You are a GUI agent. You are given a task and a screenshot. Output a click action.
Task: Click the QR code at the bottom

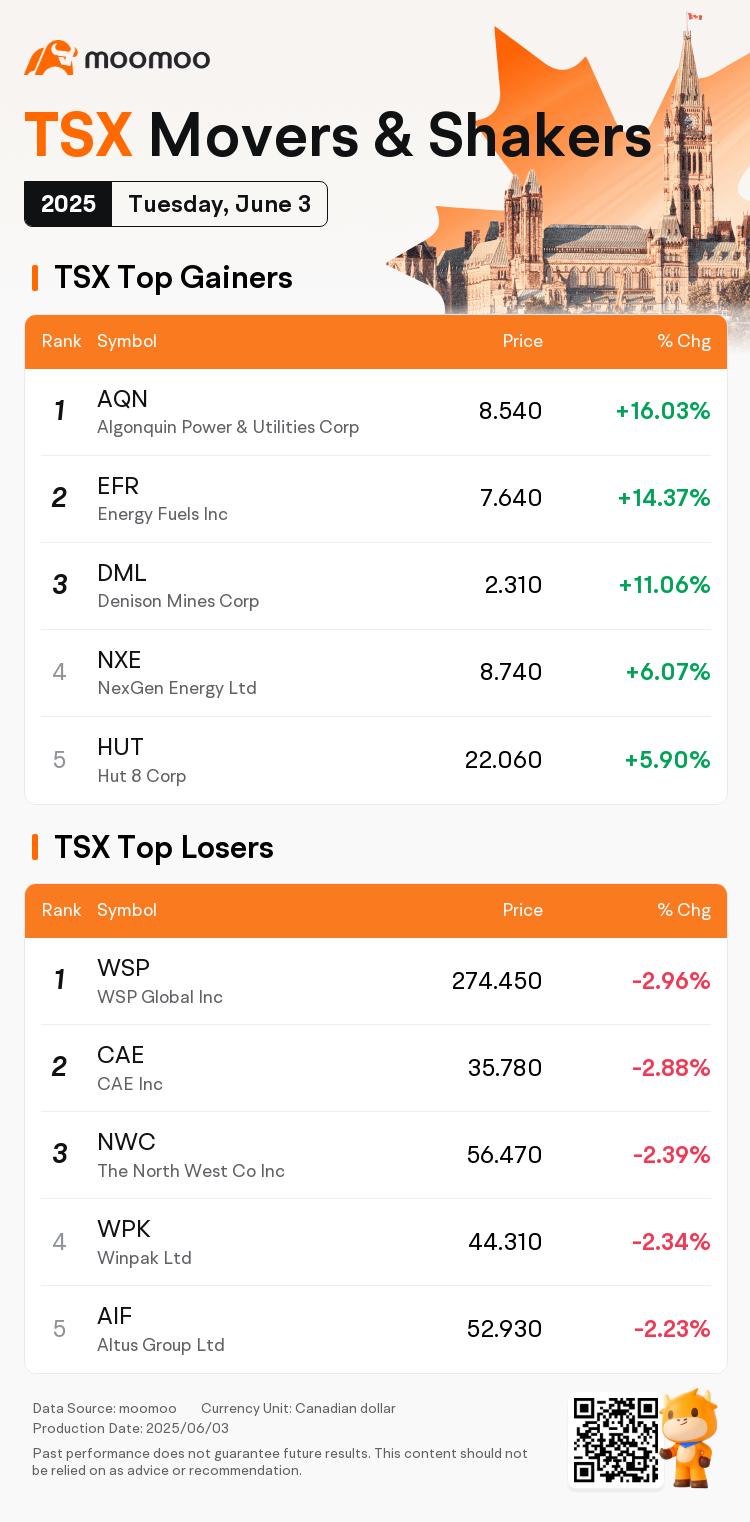(615, 1440)
